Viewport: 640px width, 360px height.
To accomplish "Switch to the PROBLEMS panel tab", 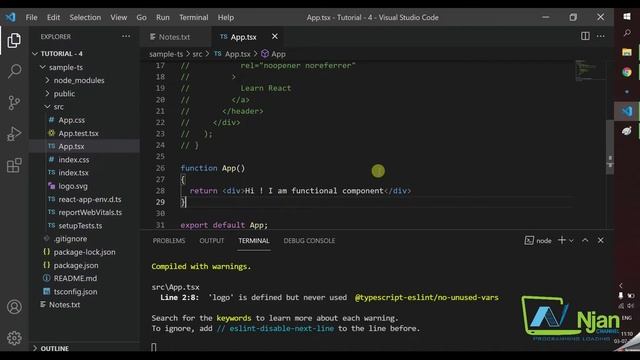I will coord(169,241).
